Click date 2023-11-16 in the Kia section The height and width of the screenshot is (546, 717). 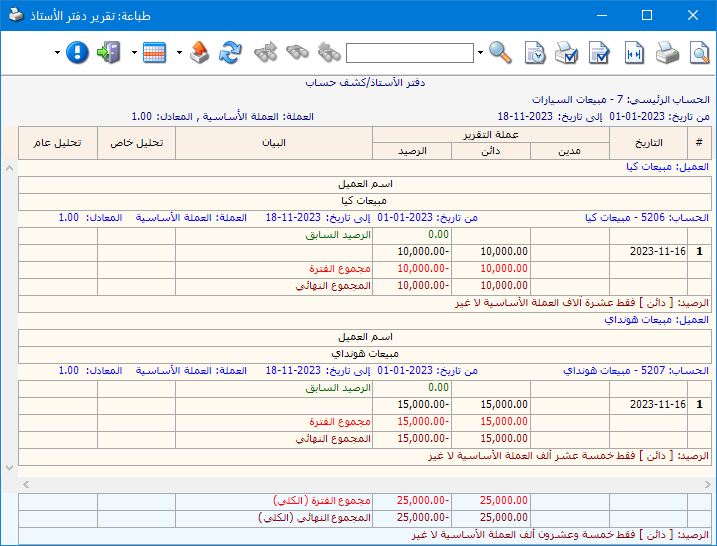pyautogui.click(x=658, y=252)
